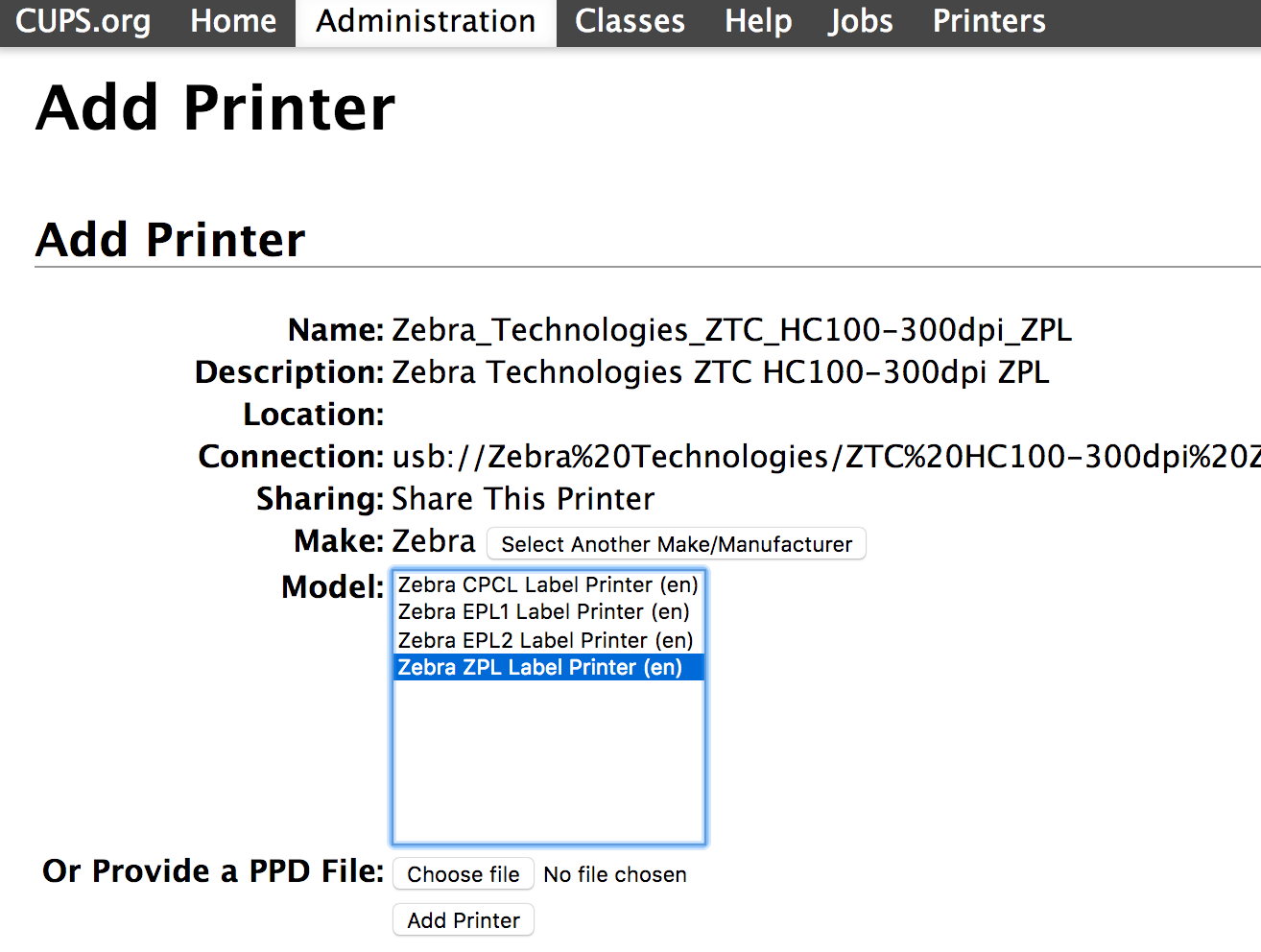Select Zebra EPL2 Label Printer (en)
1261x952 pixels.
(x=548, y=640)
